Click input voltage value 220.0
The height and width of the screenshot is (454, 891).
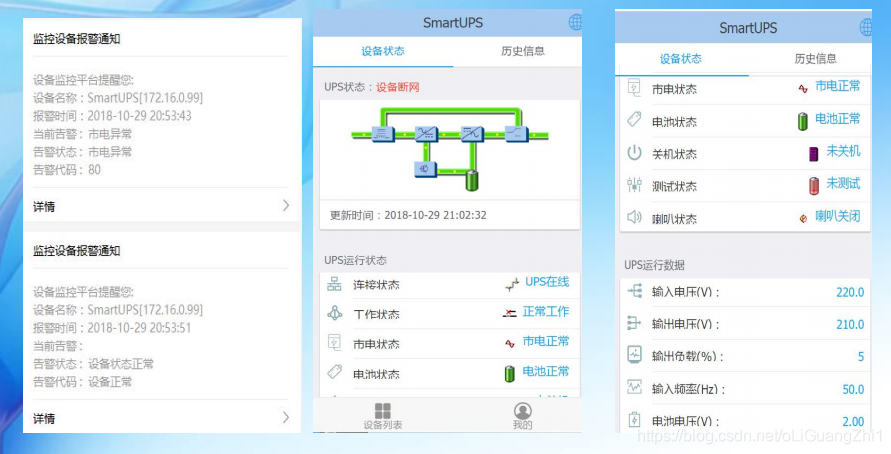(850, 292)
